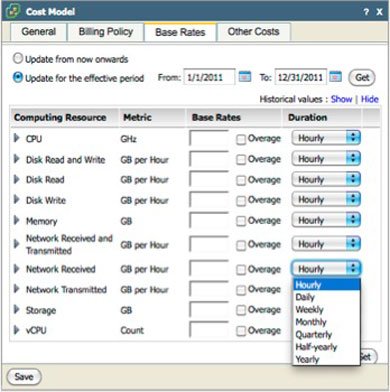Click the Get button
Viewport: 390px width, 392px height.
362,77
